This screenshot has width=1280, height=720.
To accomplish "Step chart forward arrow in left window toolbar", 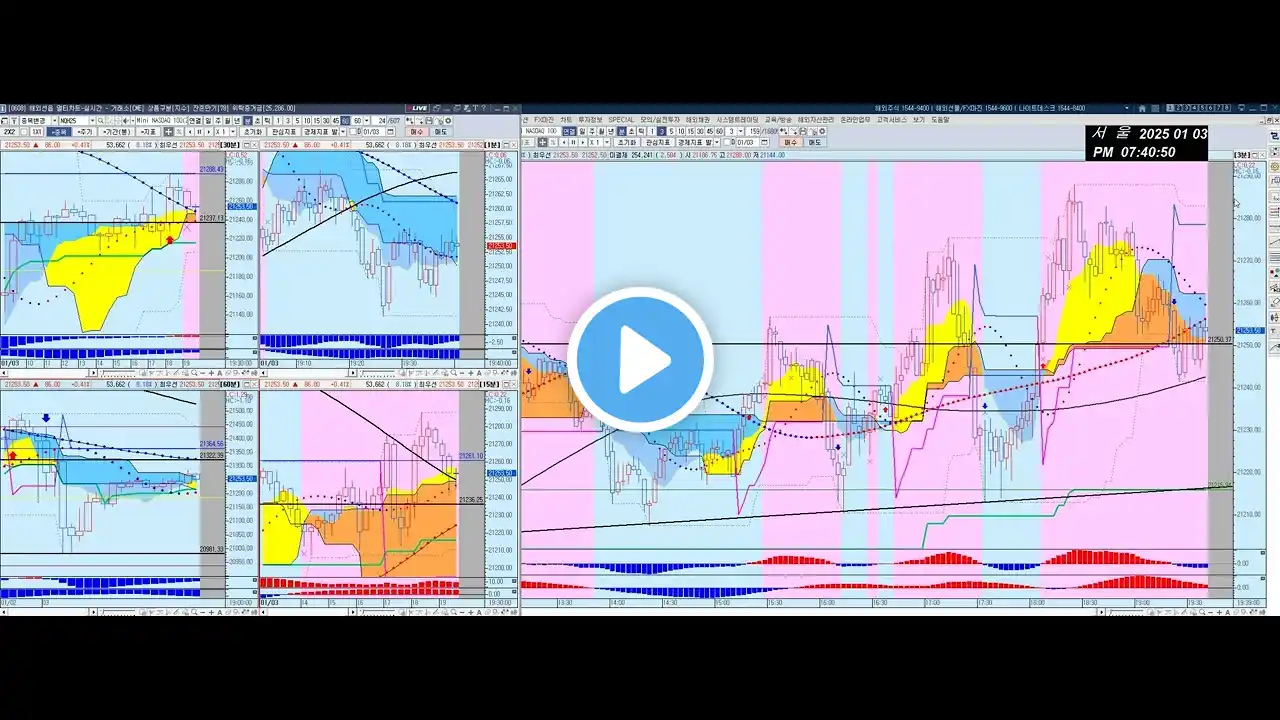I will tap(209, 132).
